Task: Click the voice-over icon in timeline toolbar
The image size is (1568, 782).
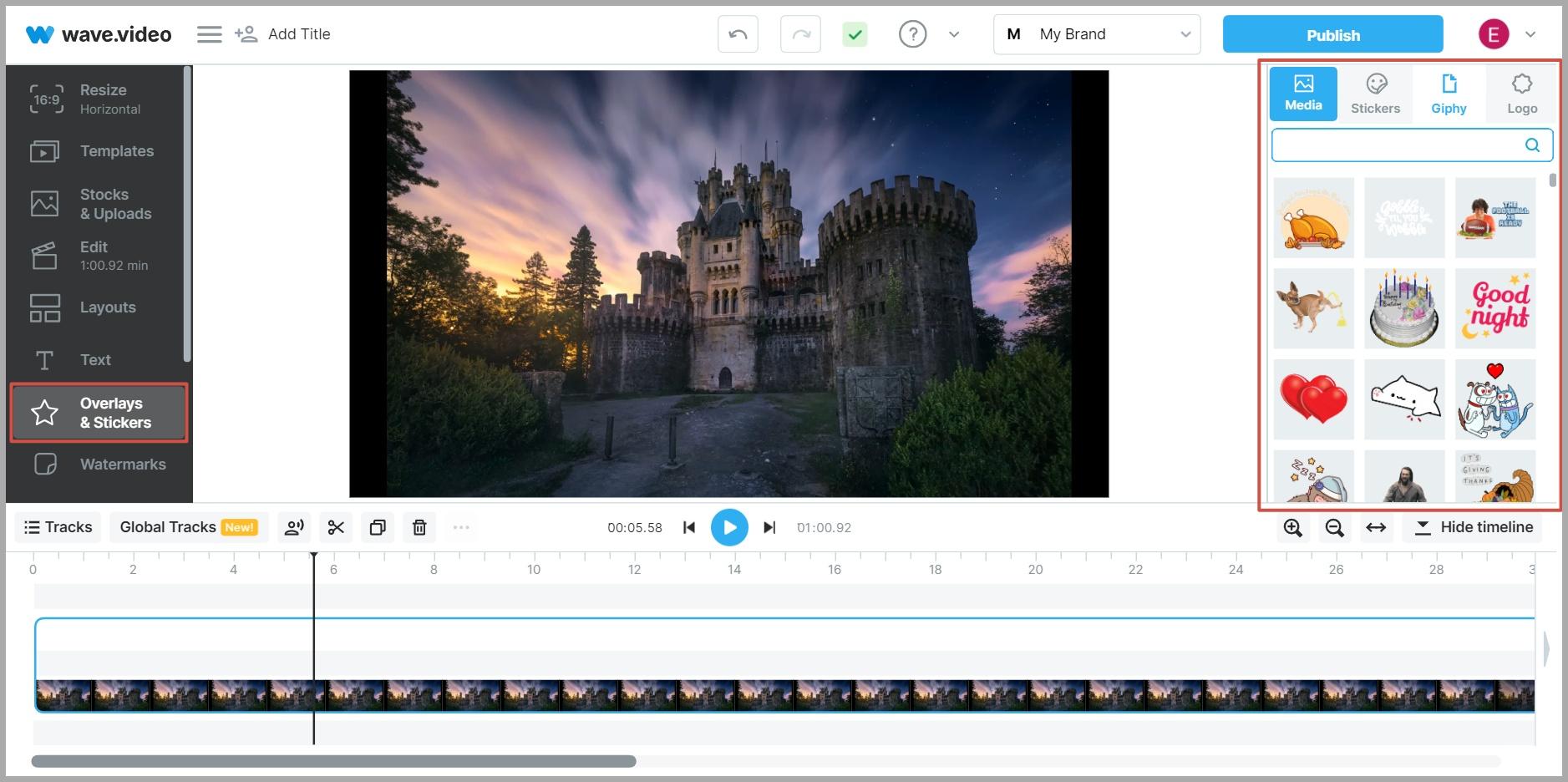Action: pos(294,527)
